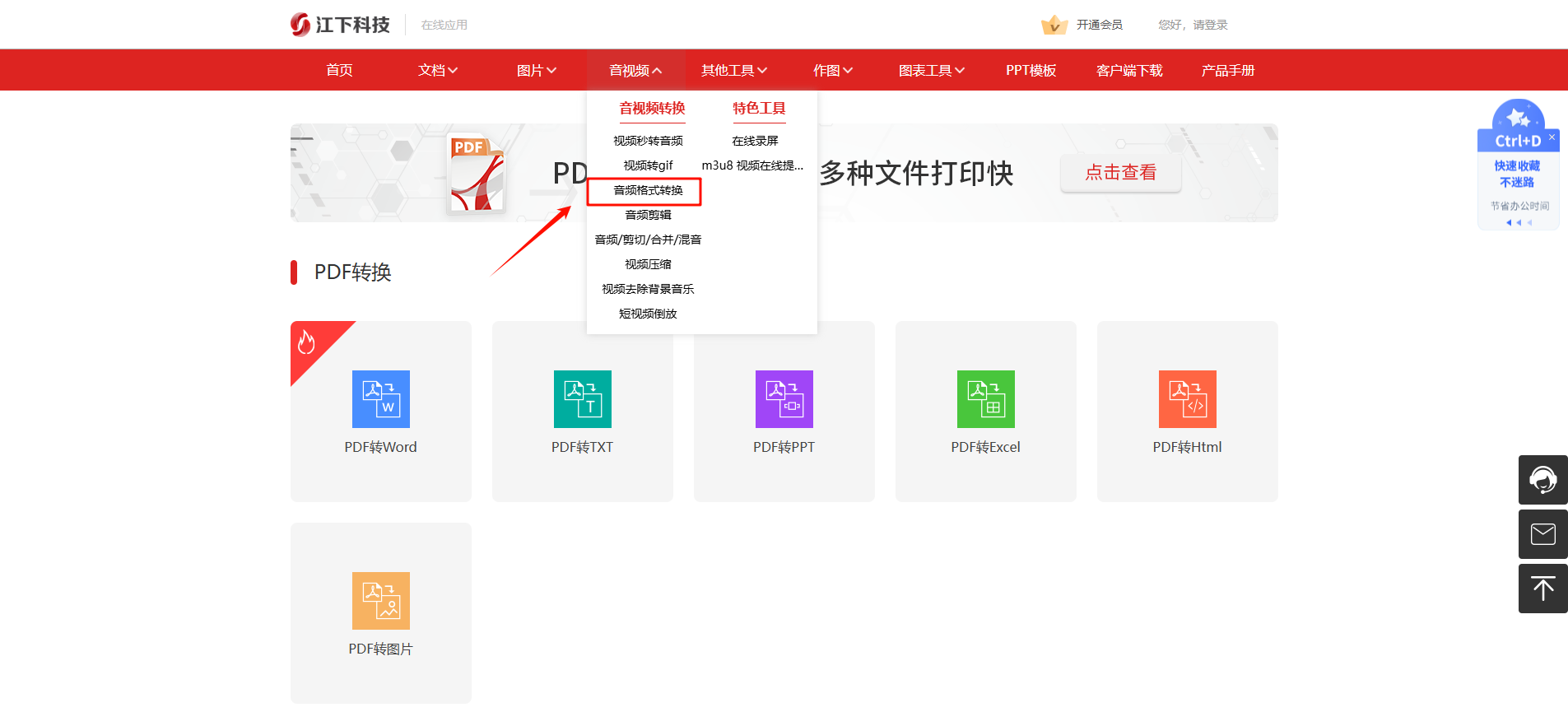Screen dimensions: 1568x726
Task: Open PPT模板 in navigation bar
Action: (1031, 71)
